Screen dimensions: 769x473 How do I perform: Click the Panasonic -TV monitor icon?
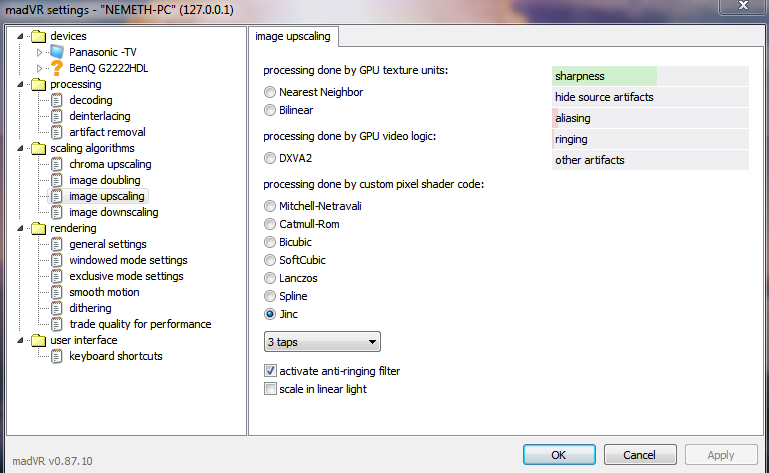click(x=57, y=52)
